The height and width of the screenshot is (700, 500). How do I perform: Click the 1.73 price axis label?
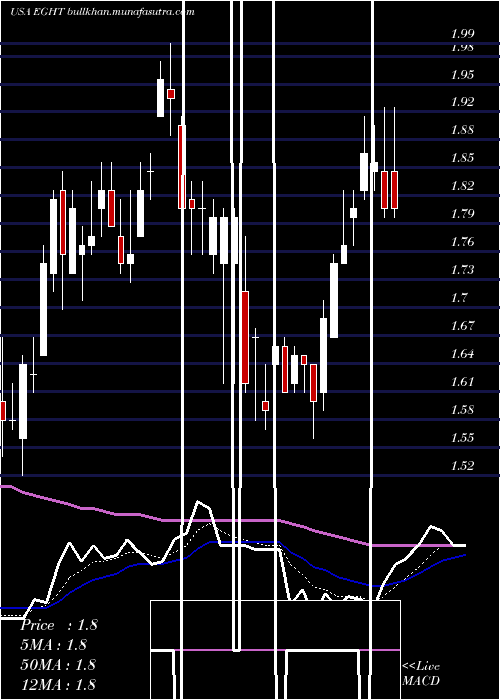(462, 270)
